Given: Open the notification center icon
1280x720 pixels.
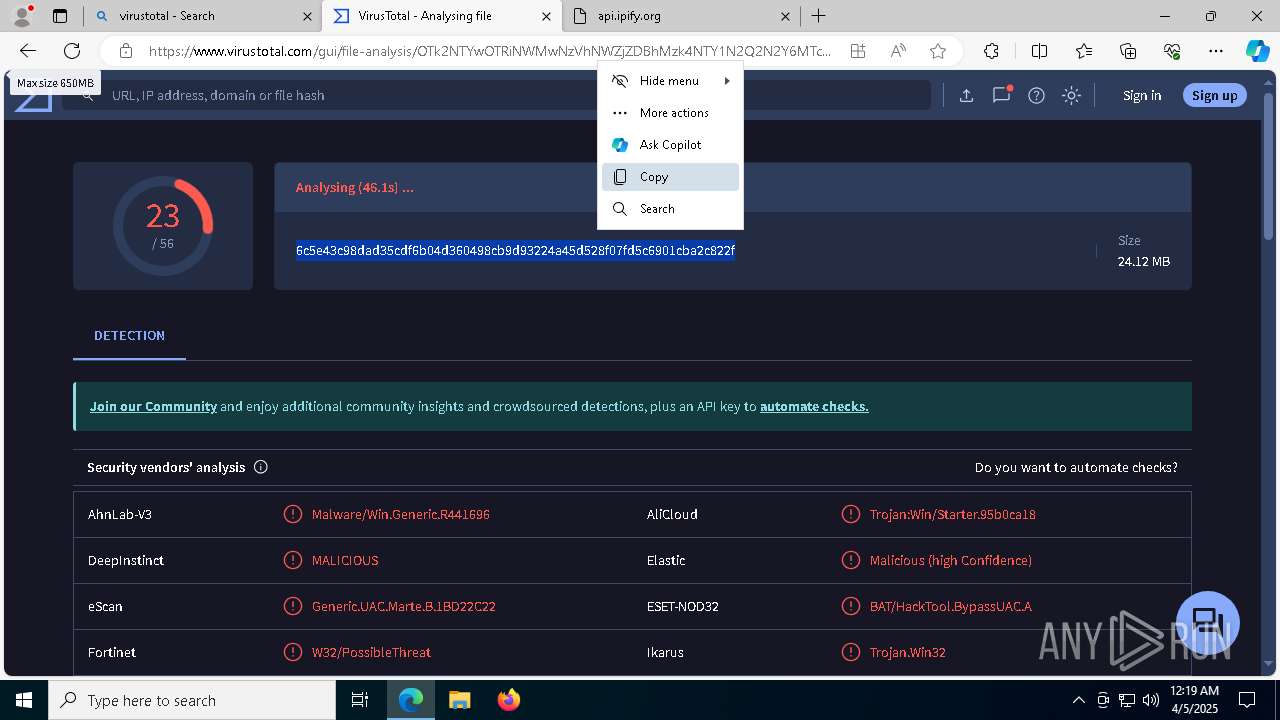Looking at the screenshot, I should point(1247,700).
